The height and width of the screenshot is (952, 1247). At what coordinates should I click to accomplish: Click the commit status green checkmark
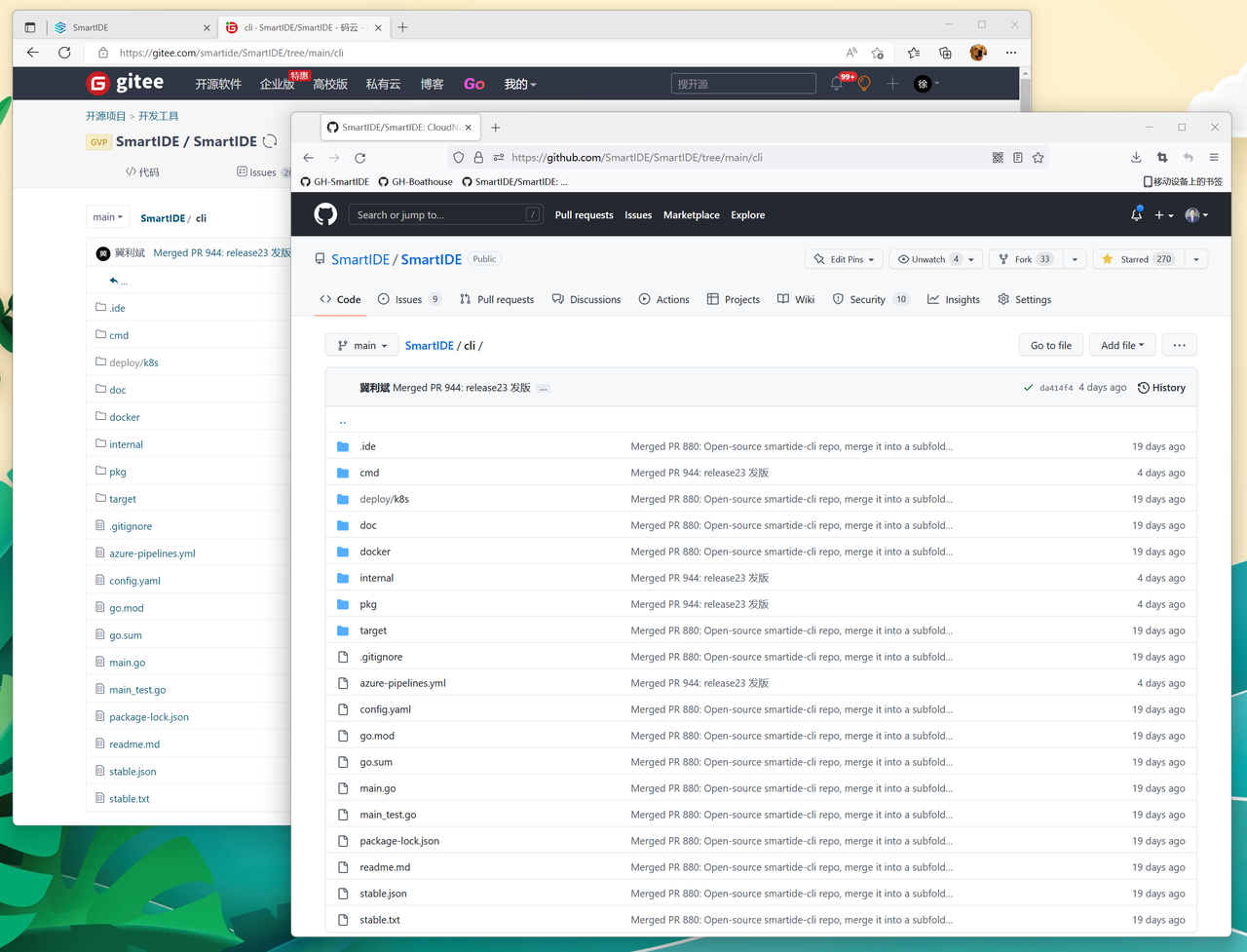click(1028, 388)
